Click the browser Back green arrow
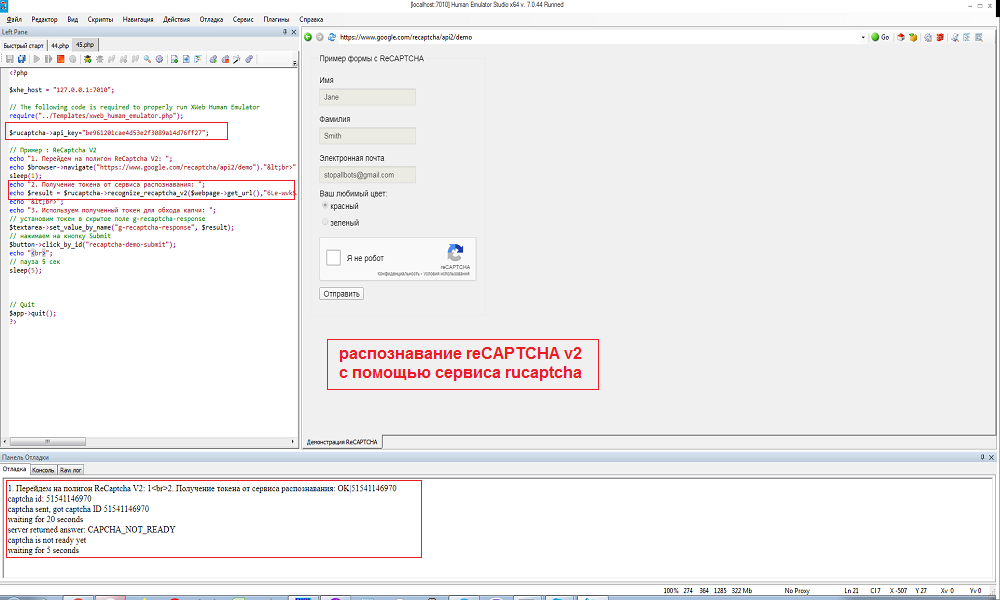Image resolution: width=1000 pixels, height=600 pixels. point(308,37)
